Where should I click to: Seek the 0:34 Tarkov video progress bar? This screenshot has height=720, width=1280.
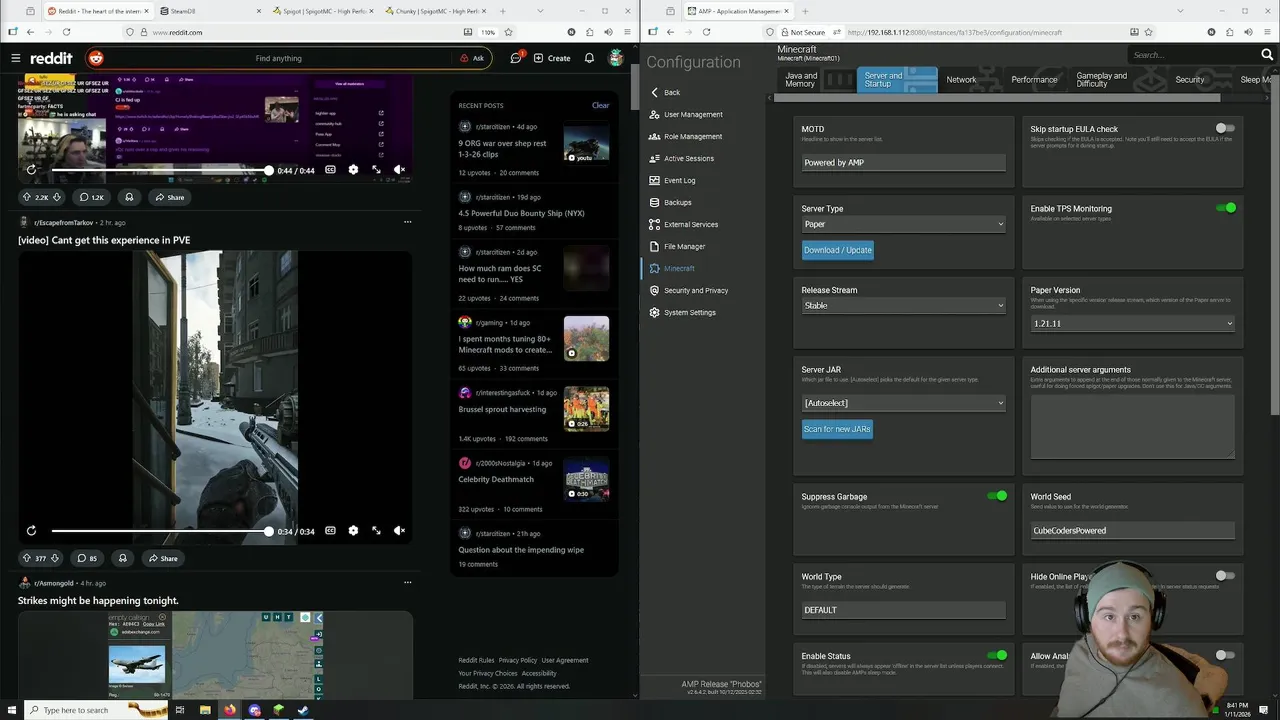tap(160, 531)
